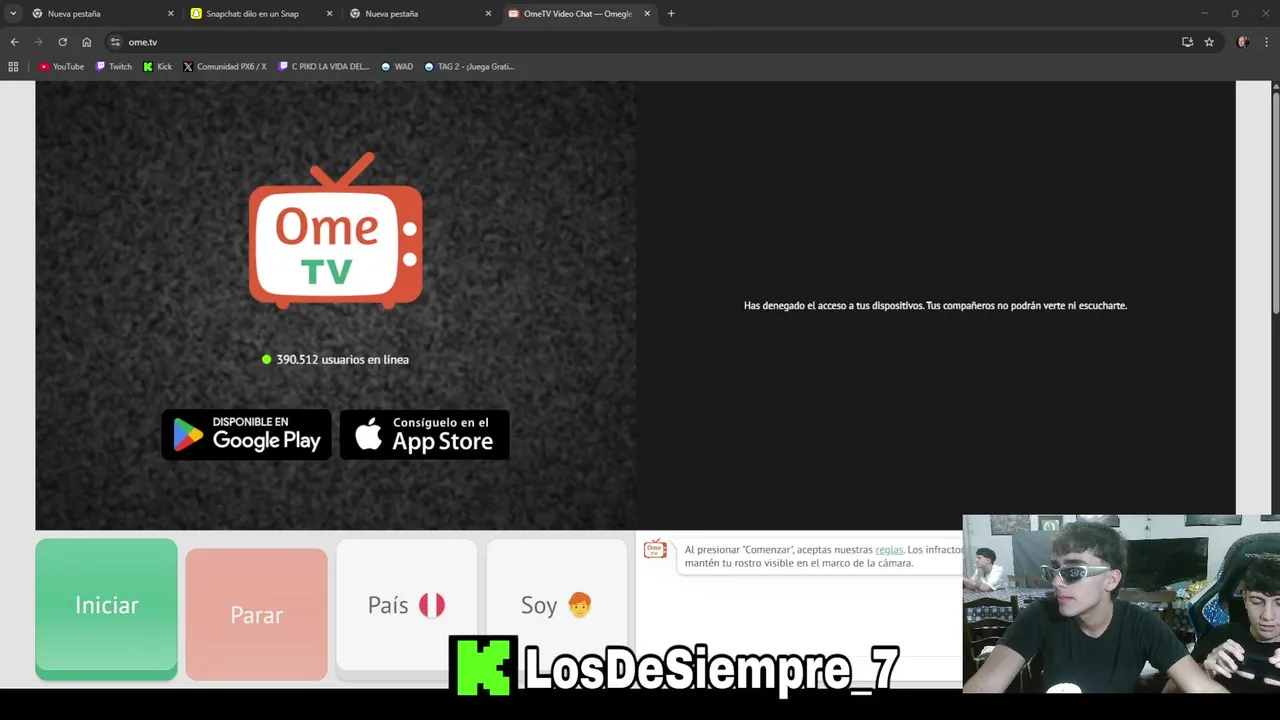The image size is (1280, 720).
Task: Open the apps grid in bookmarks bar
Action: [x=13, y=67]
